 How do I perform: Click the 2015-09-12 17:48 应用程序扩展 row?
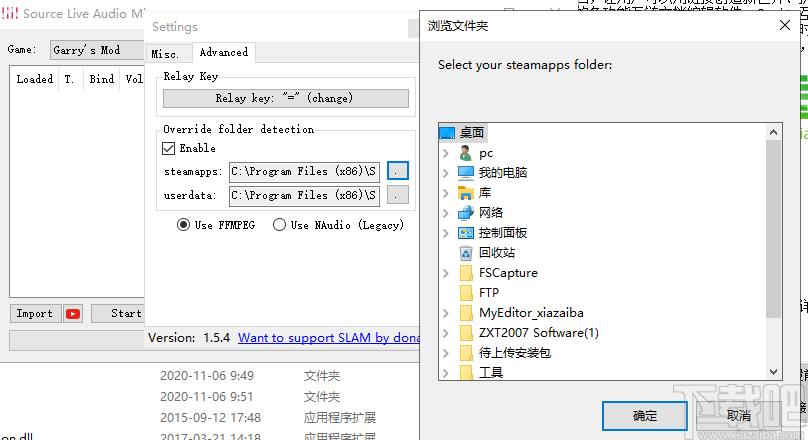click(267, 417)
